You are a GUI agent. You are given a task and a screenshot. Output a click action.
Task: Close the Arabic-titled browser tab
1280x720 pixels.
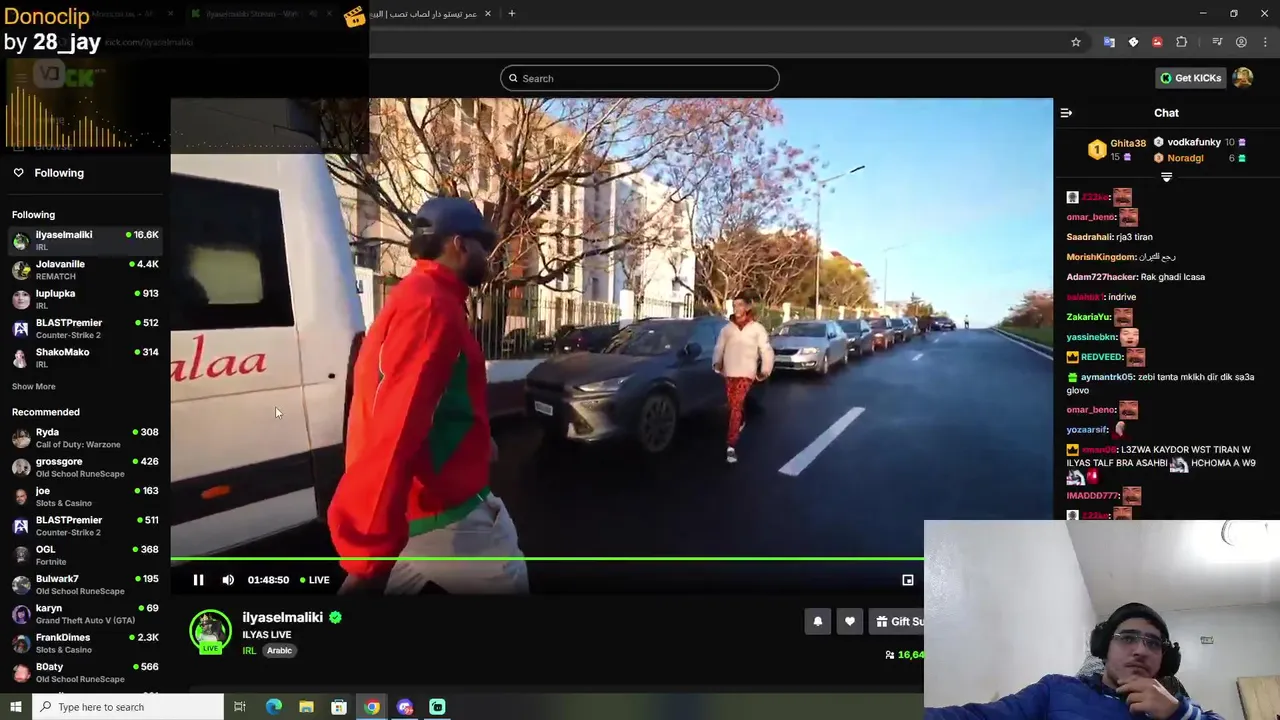[x=488, y=14]
